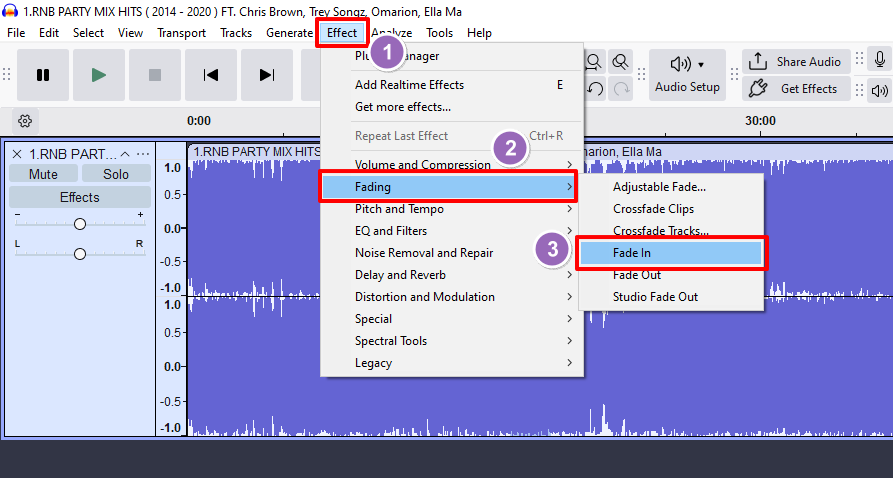Expand Pitch and Tempo submenu
The height and width of the screenshot is (478, 893).
(x=452, y=209)
